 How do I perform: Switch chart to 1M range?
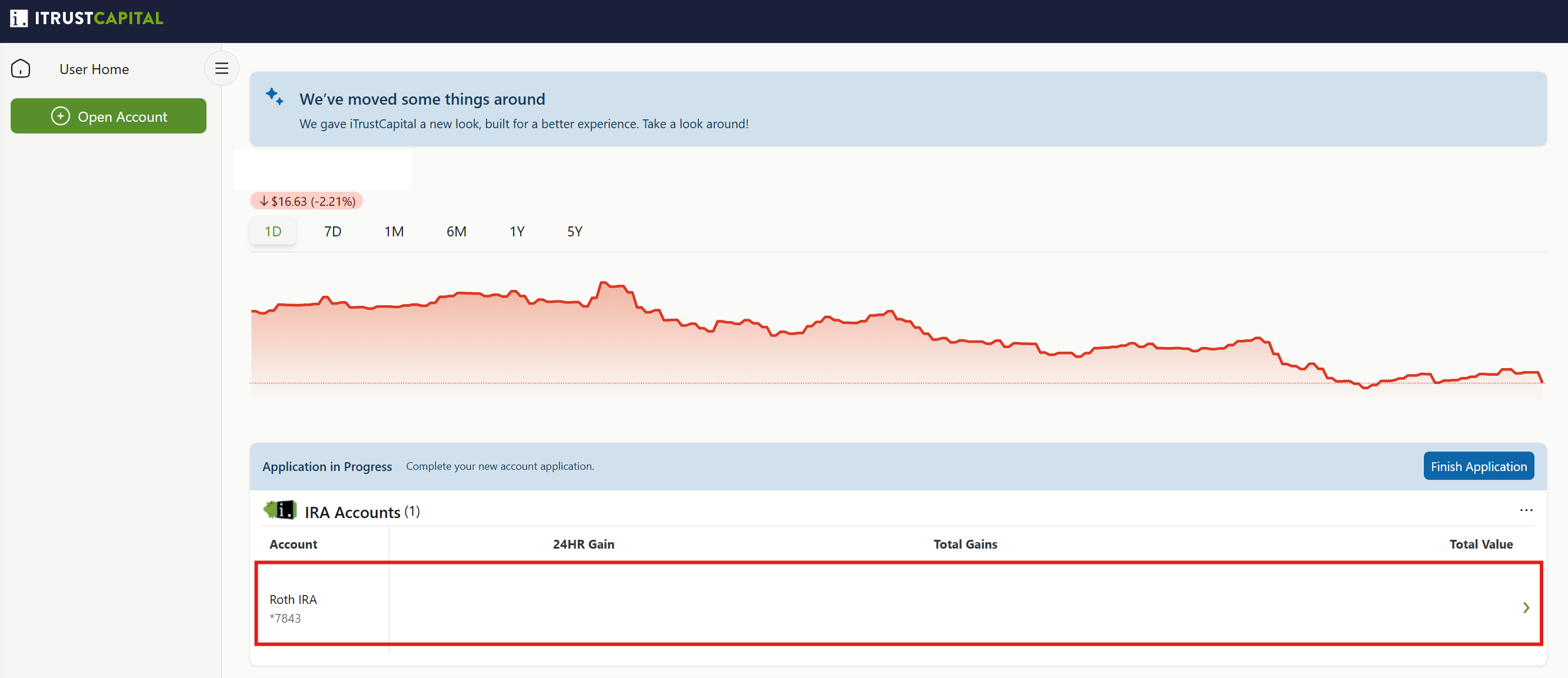pyautogui.click(x=394, y=231)
